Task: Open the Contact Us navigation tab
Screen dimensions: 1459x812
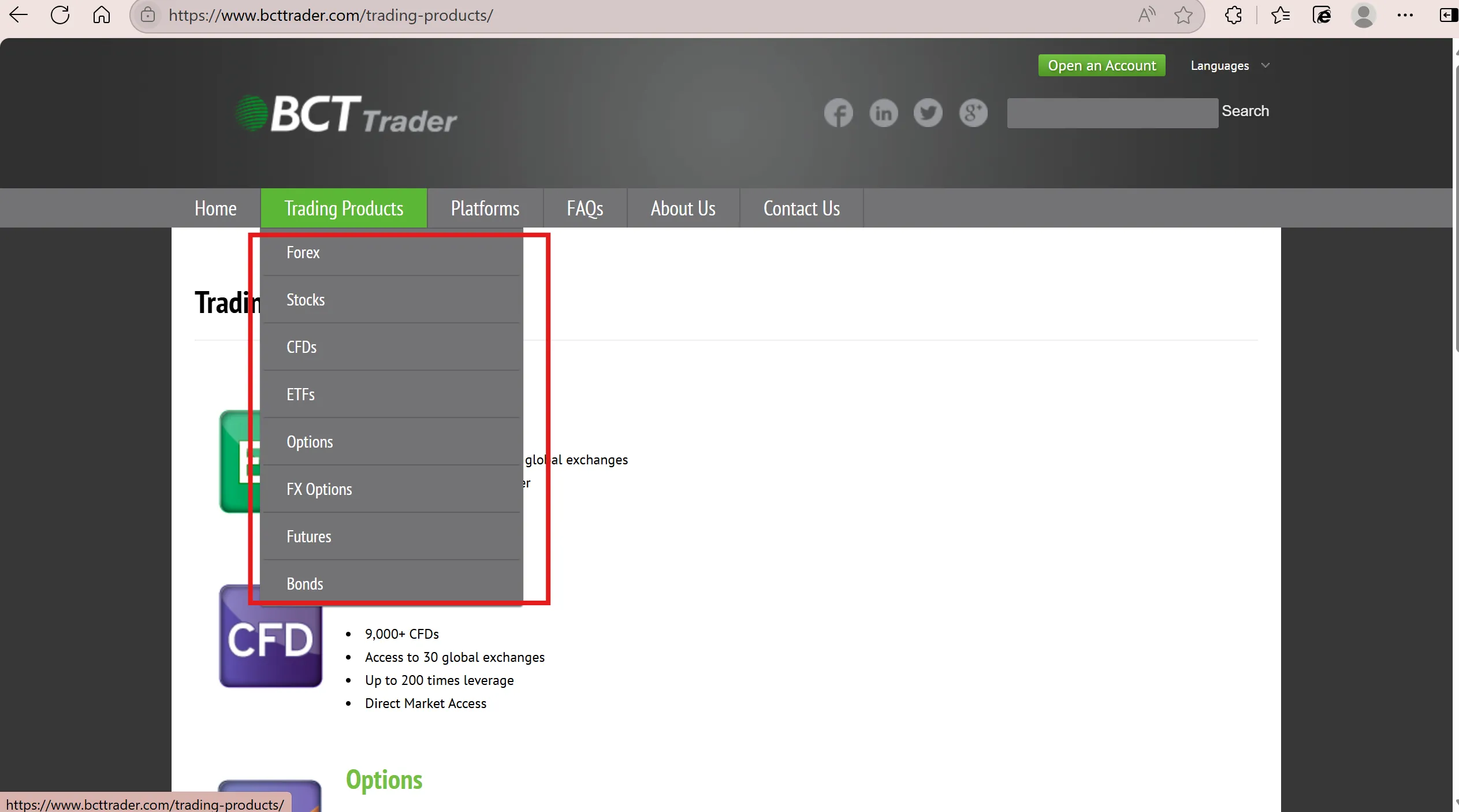Action: pyautogui.click(x=802, y=208)
